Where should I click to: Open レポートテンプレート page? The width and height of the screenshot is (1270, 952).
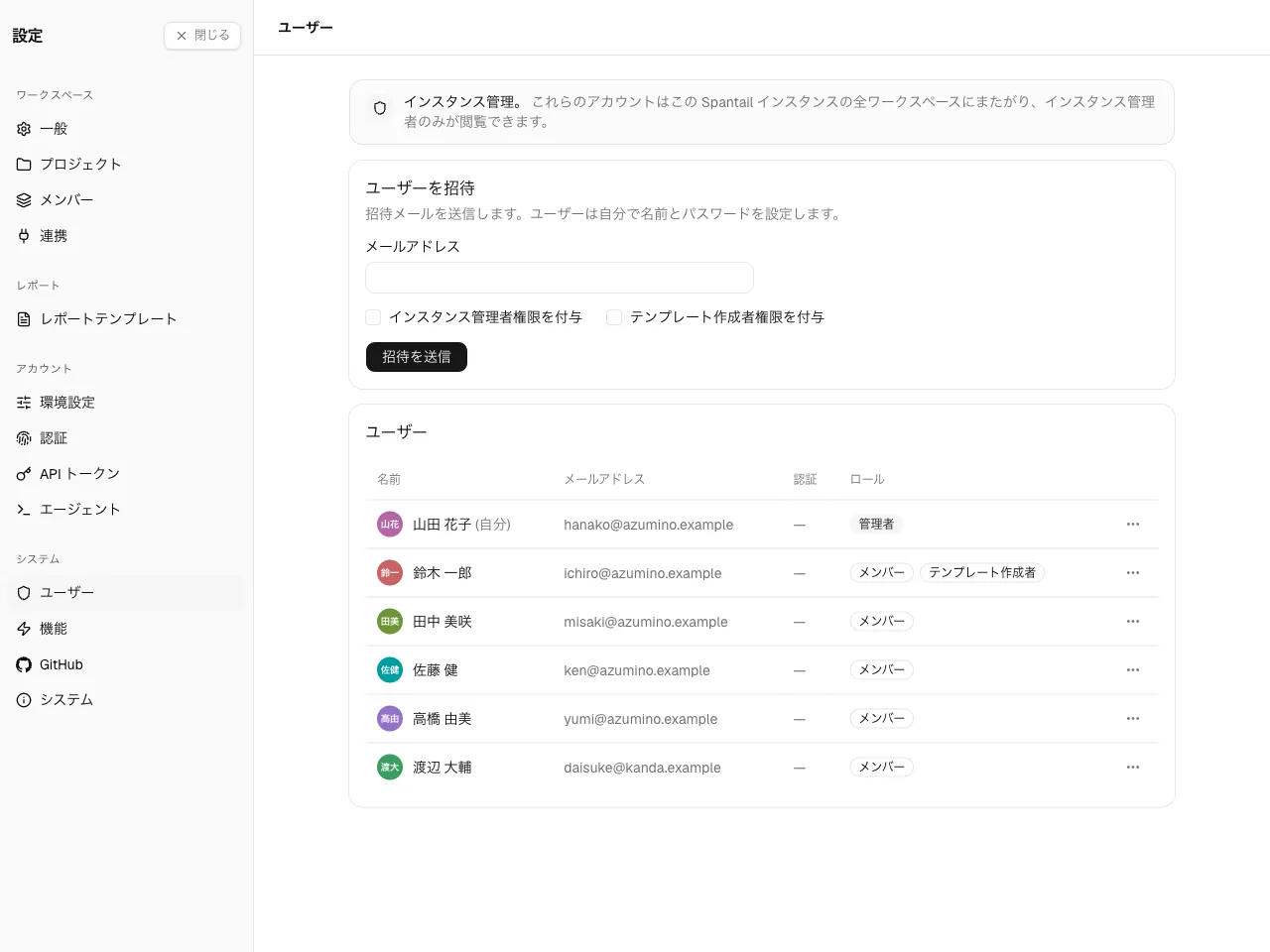126,319
